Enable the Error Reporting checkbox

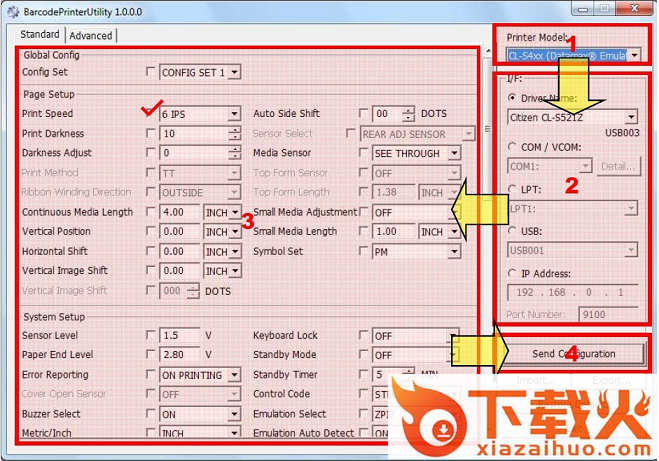pos(150,374)
